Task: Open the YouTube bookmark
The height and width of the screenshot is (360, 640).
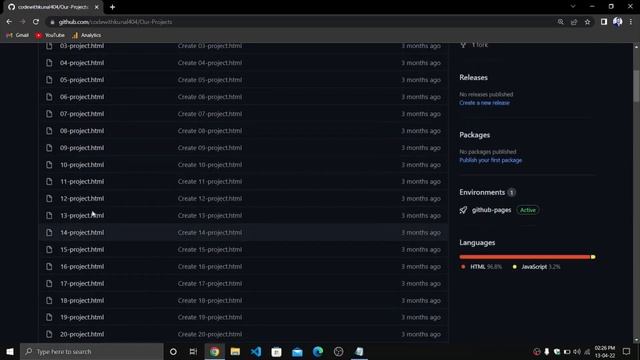Action: (x=50, y=36)
